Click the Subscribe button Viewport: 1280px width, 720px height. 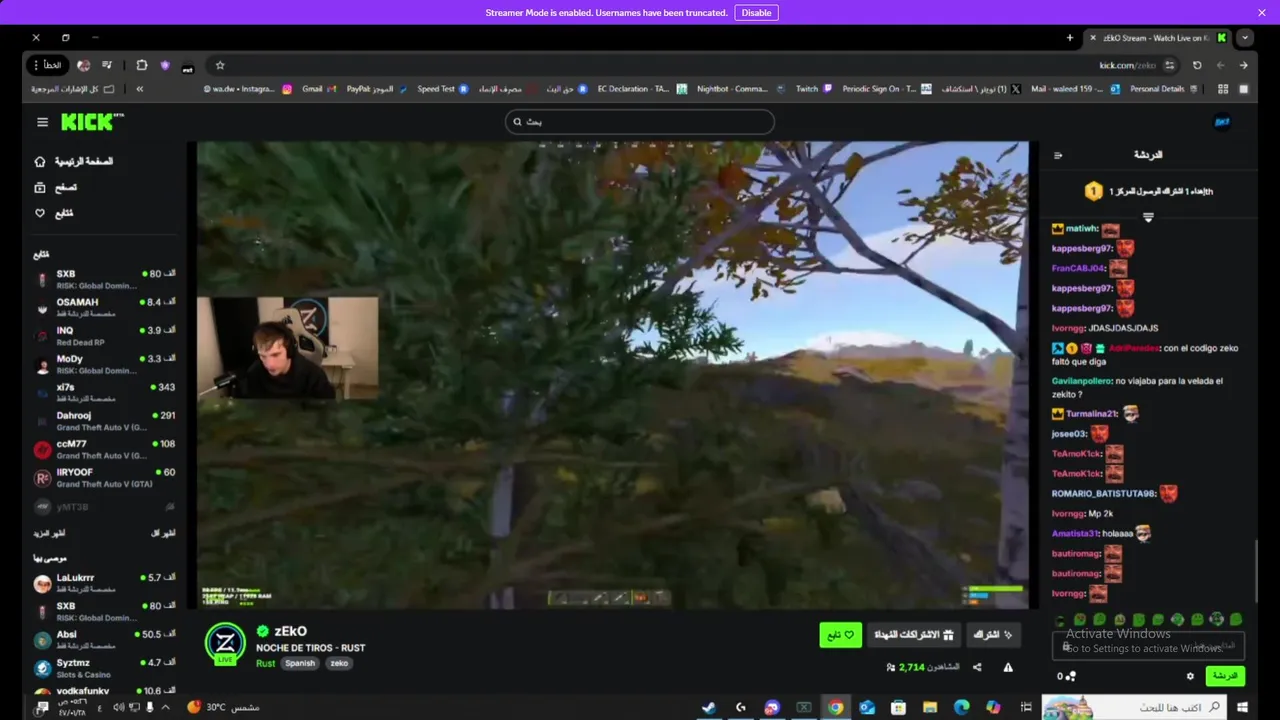[x=993, y=635]
